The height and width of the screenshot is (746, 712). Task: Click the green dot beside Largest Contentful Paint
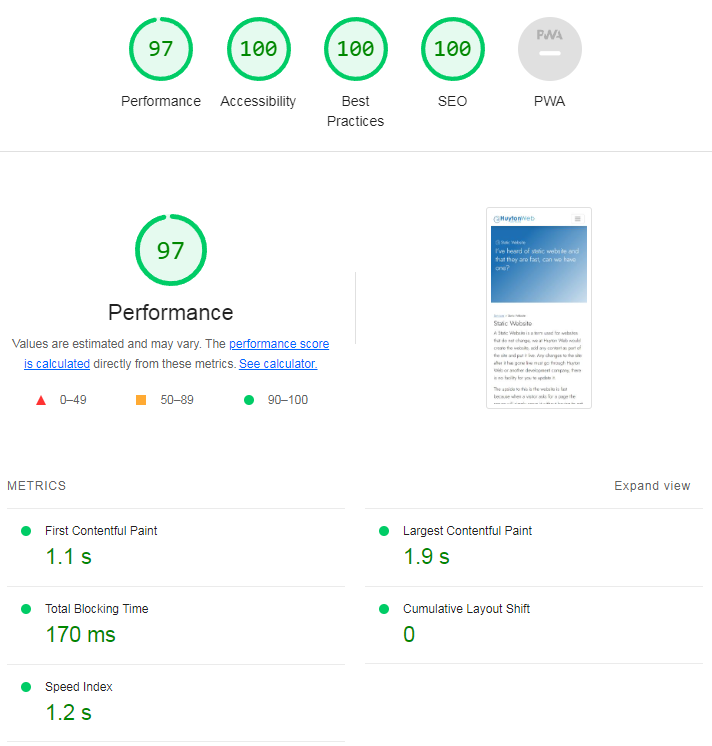click(384, 531)
